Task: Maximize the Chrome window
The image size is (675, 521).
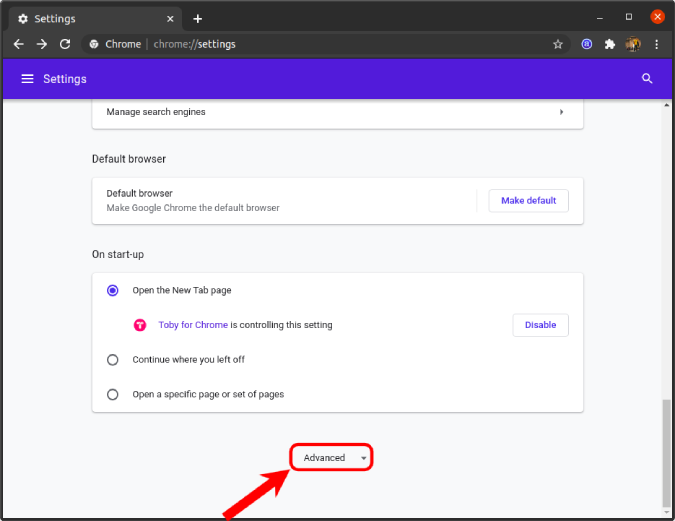Action: pyautogui.click(x=629, y=17)
